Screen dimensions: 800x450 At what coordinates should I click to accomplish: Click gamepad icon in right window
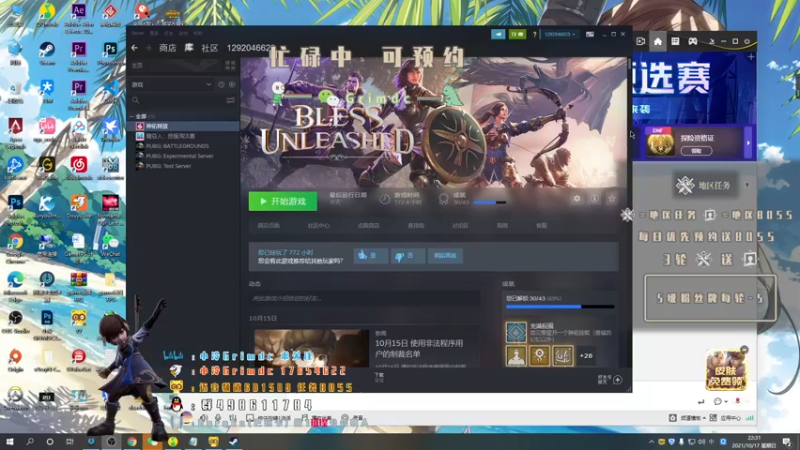pyautogui.click(x=692, y=41)
